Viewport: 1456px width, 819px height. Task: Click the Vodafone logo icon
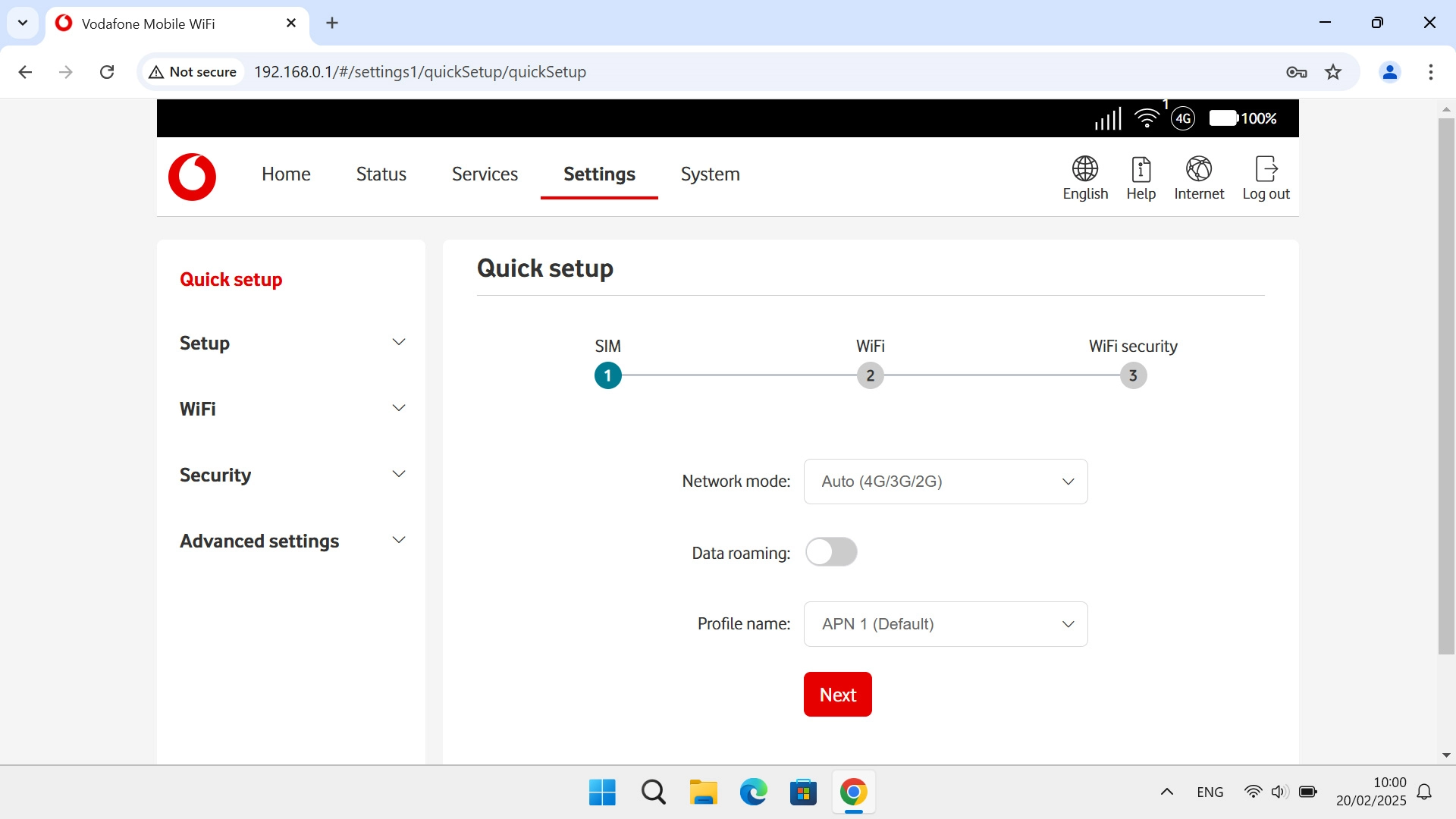click(x=192, y=177)
